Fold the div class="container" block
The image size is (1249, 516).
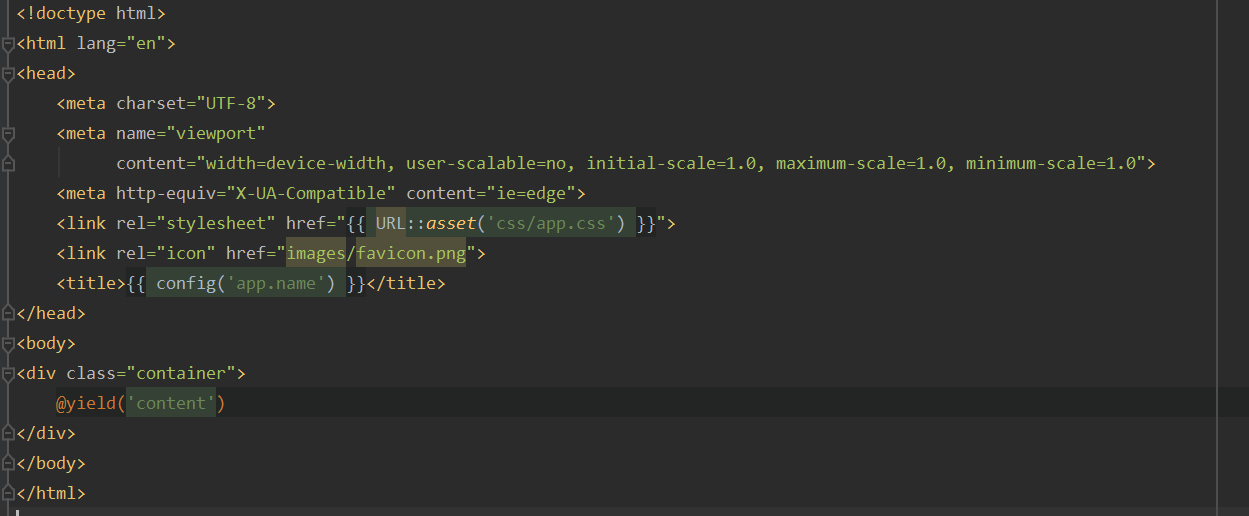tap(8, 374)
